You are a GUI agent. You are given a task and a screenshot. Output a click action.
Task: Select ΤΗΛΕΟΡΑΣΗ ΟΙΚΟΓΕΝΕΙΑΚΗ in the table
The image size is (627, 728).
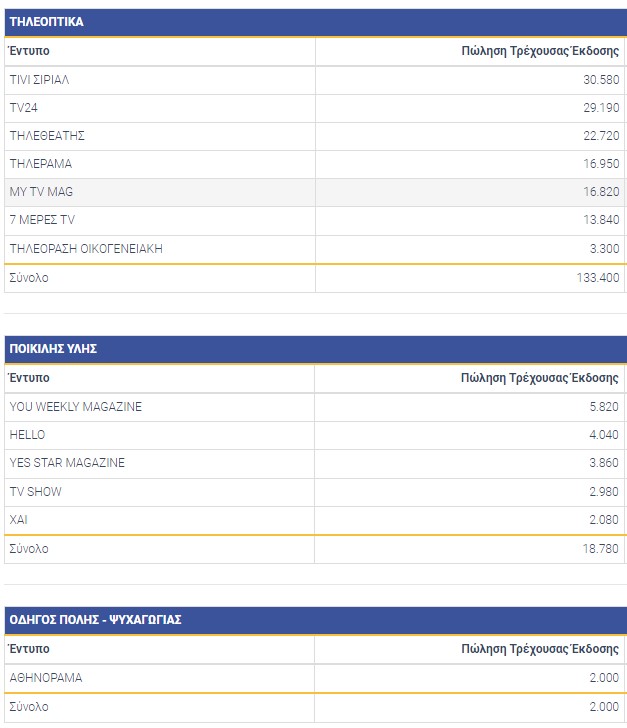tap(86, 248)
